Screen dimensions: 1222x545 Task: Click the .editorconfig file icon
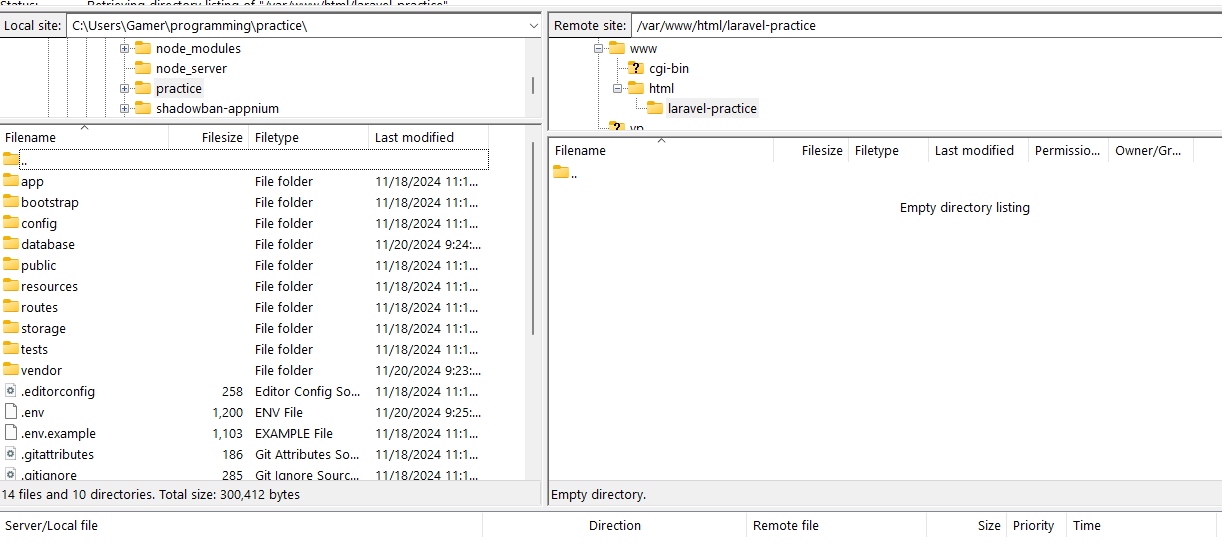[x=11, y=391]
